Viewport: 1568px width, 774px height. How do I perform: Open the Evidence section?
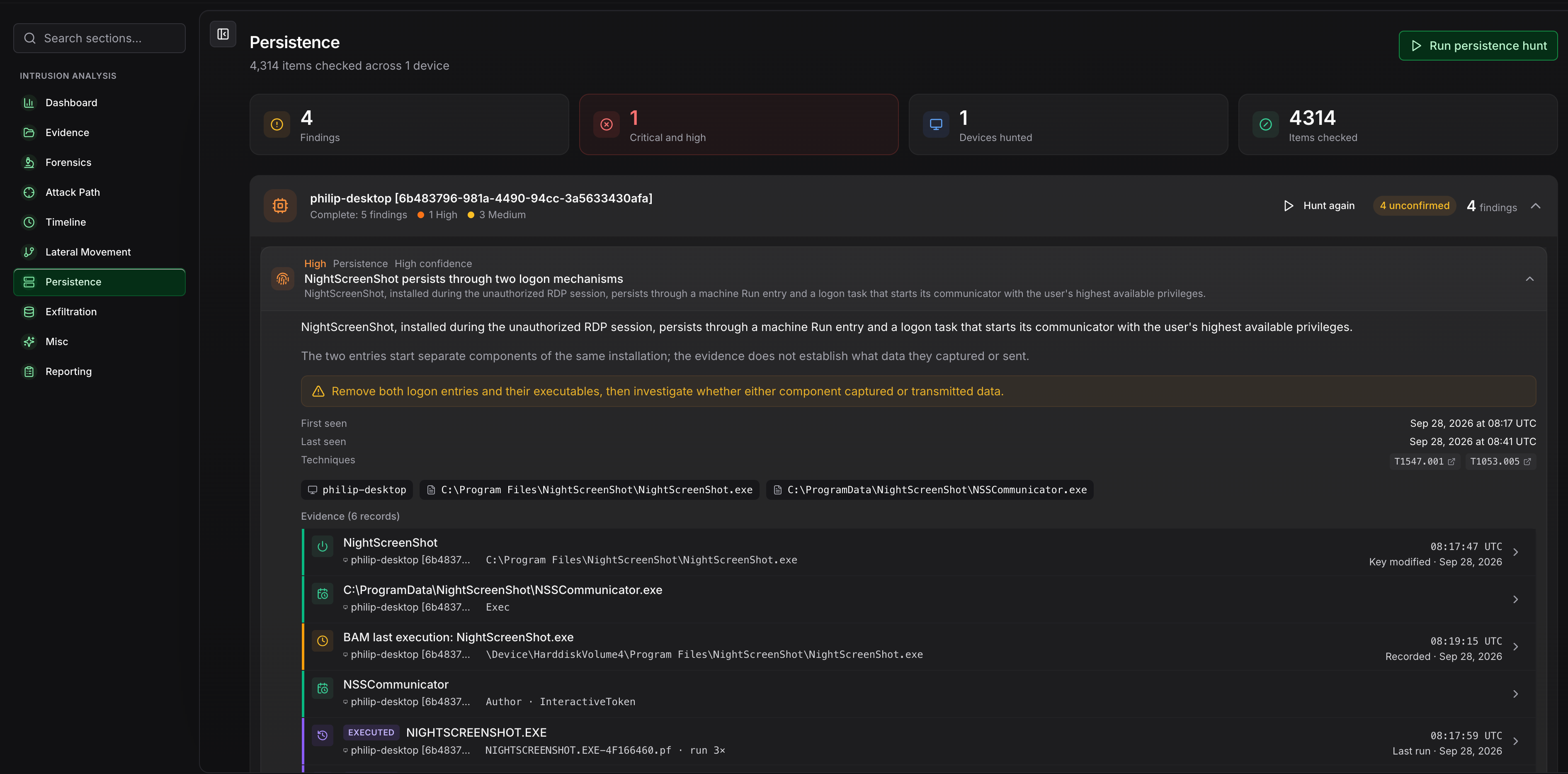[x=99, y=133]
